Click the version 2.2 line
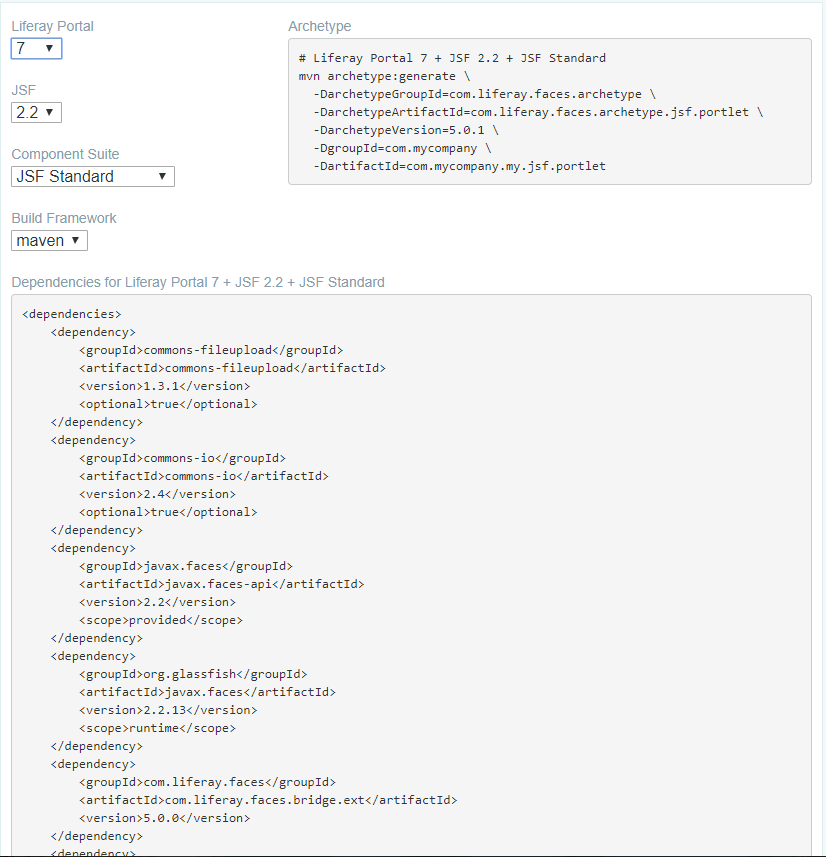This screenshot has height=857, width=826. click(x=157, y=603)
